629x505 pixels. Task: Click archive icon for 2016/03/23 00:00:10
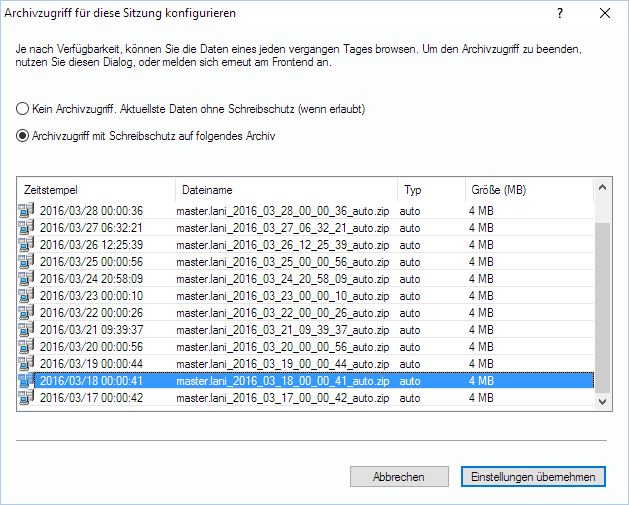point(26,295)
